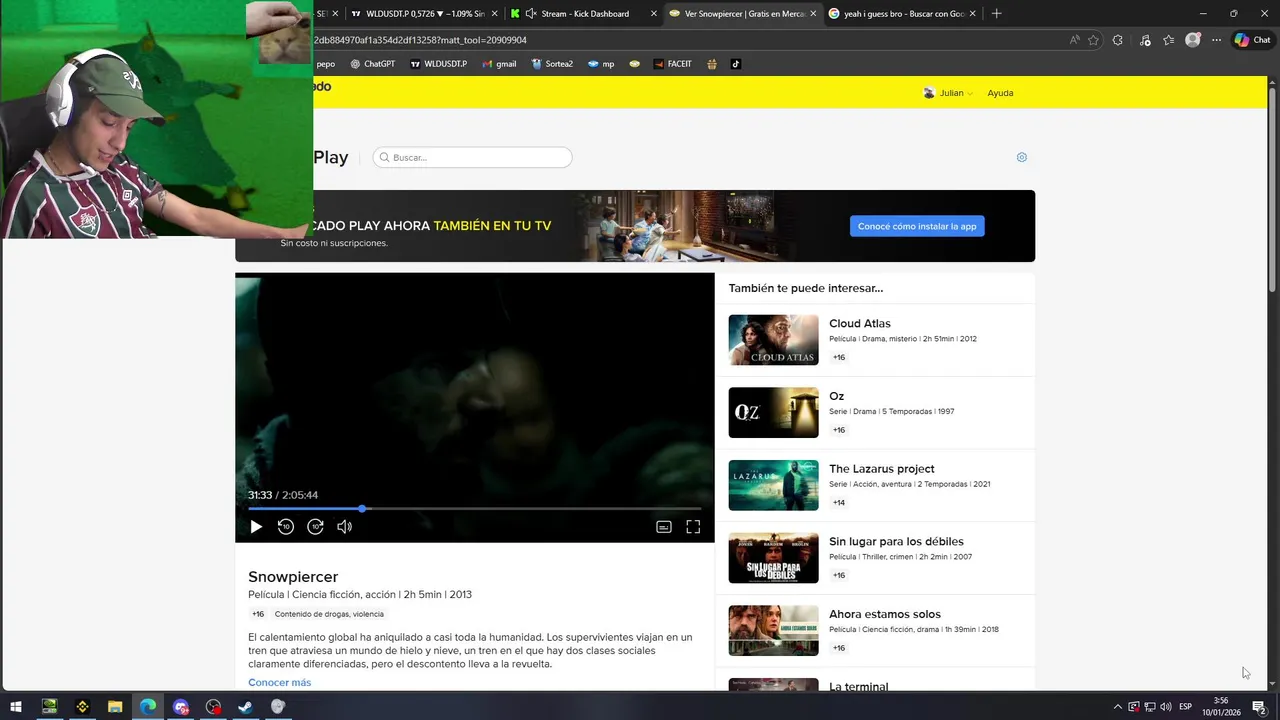
Task: Open the favorites list icon in toolbar
Action: point(1168,40)
